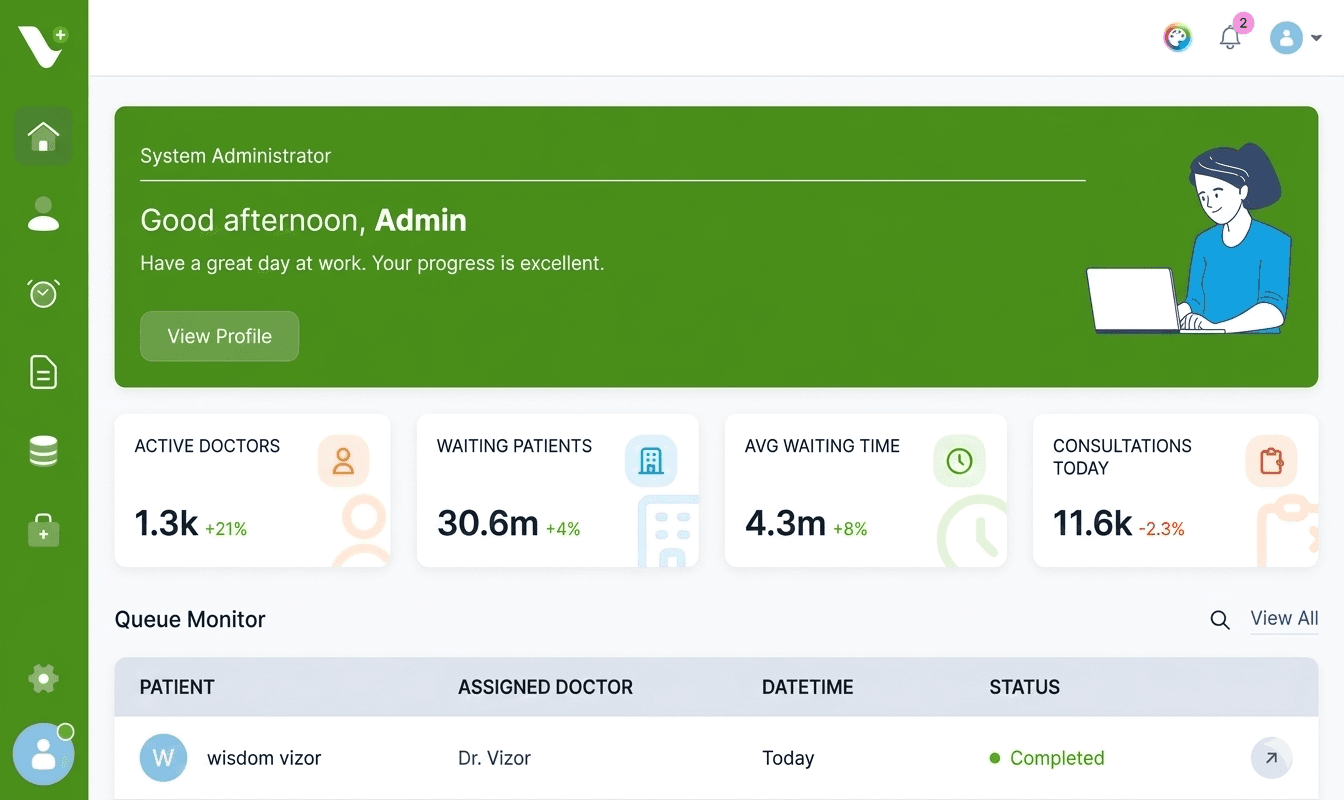Open the Home dashboard from the sidebar
The width and height of the screenshot is (1344, 800).
click(43, 137)
